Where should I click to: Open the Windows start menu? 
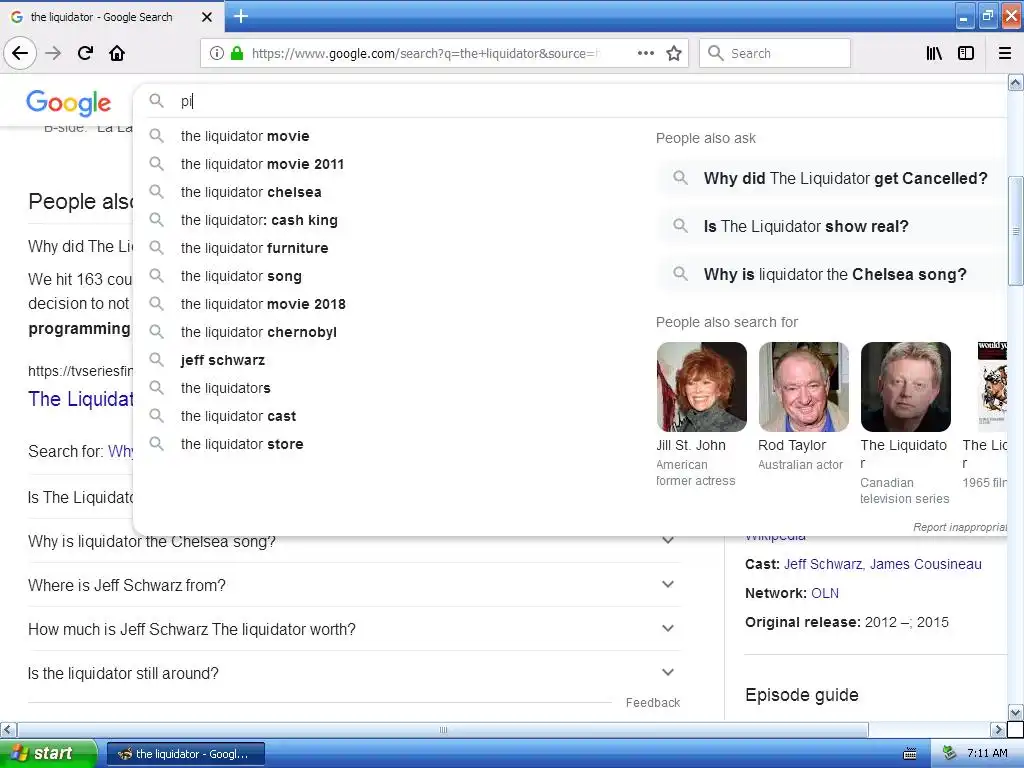(x=48, y=753)
